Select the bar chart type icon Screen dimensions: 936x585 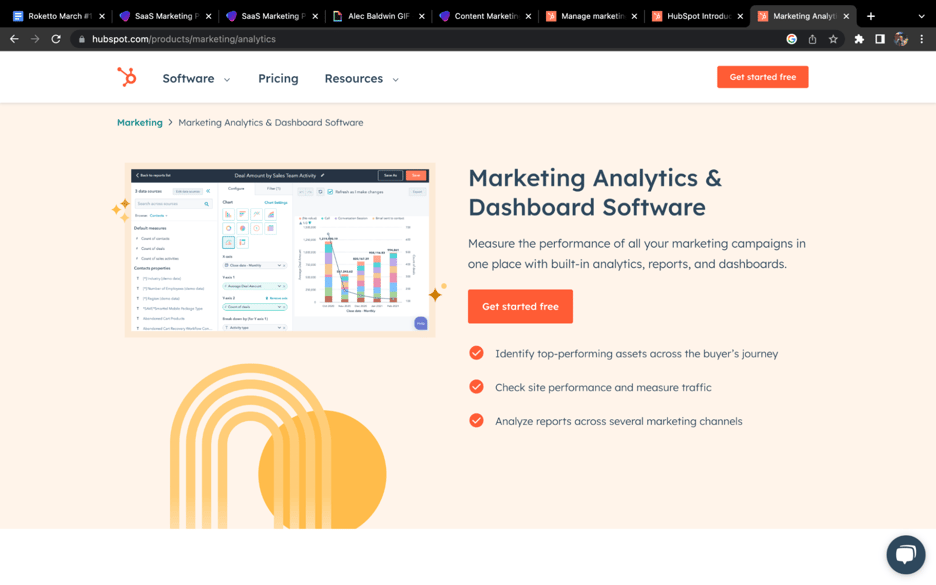(228, 215)
